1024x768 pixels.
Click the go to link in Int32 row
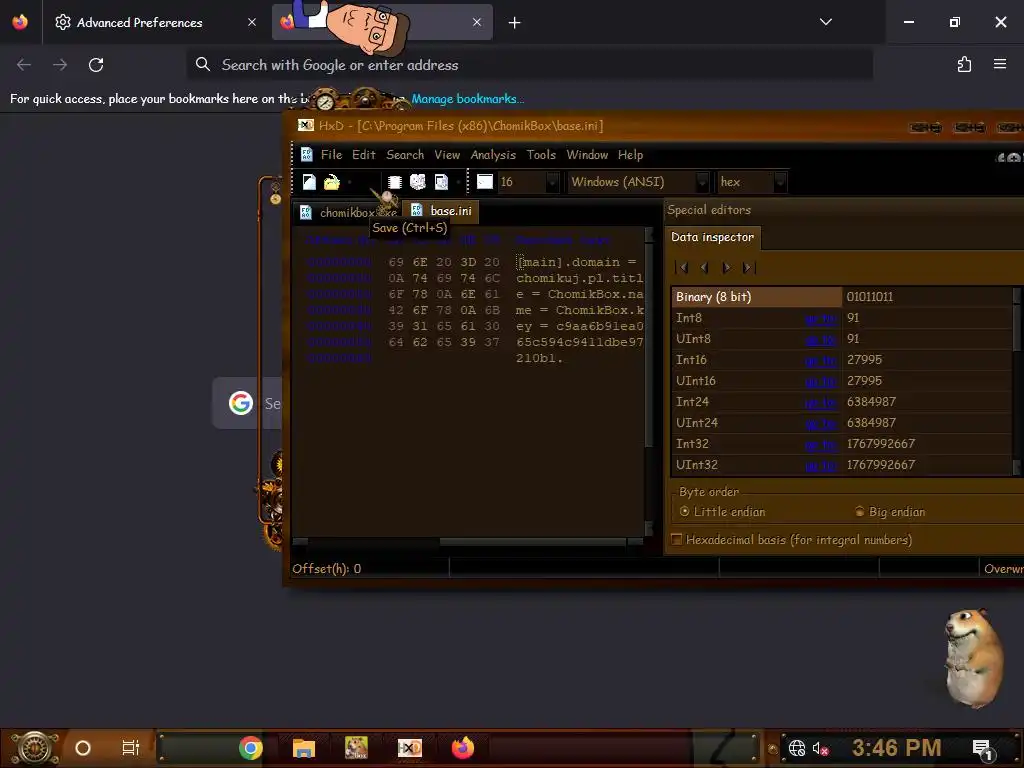[x=821, y=444]
